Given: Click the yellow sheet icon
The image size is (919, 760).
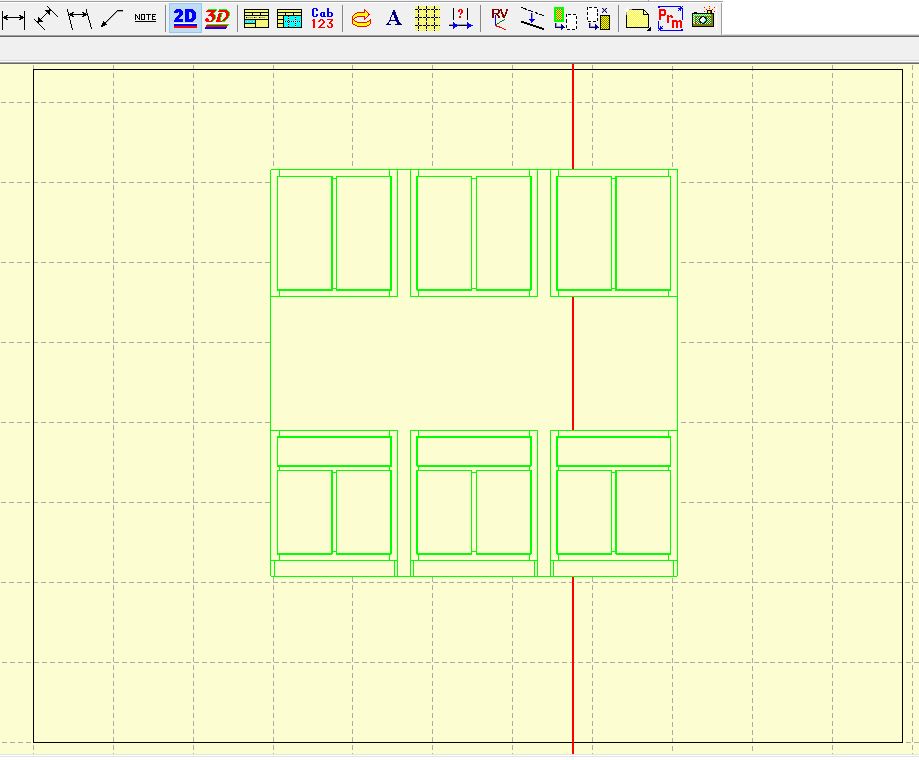Looking at the screenshot, I should pos(637,17).
